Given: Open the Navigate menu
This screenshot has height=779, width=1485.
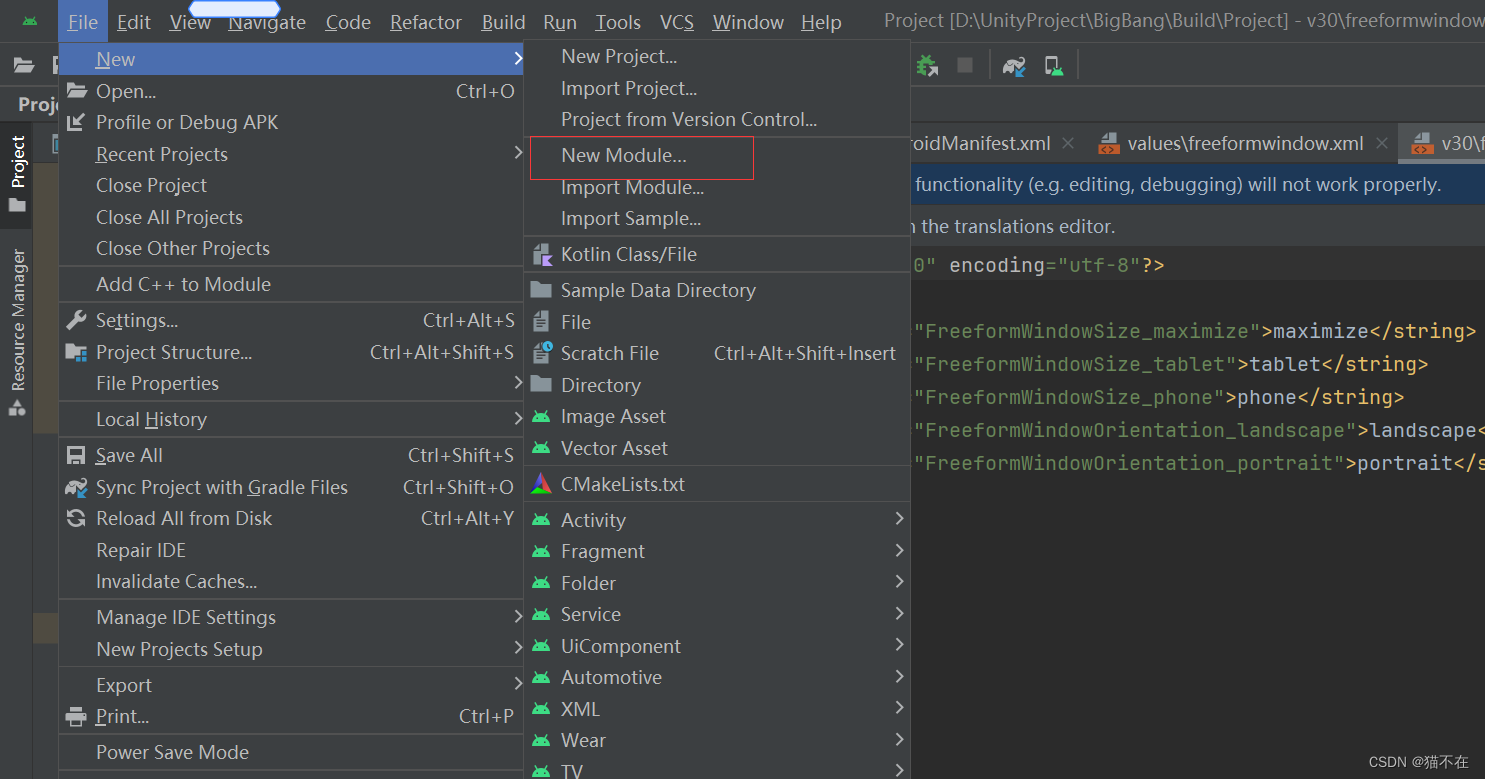Looking at the screenshot, I should (x=267, y=22).
